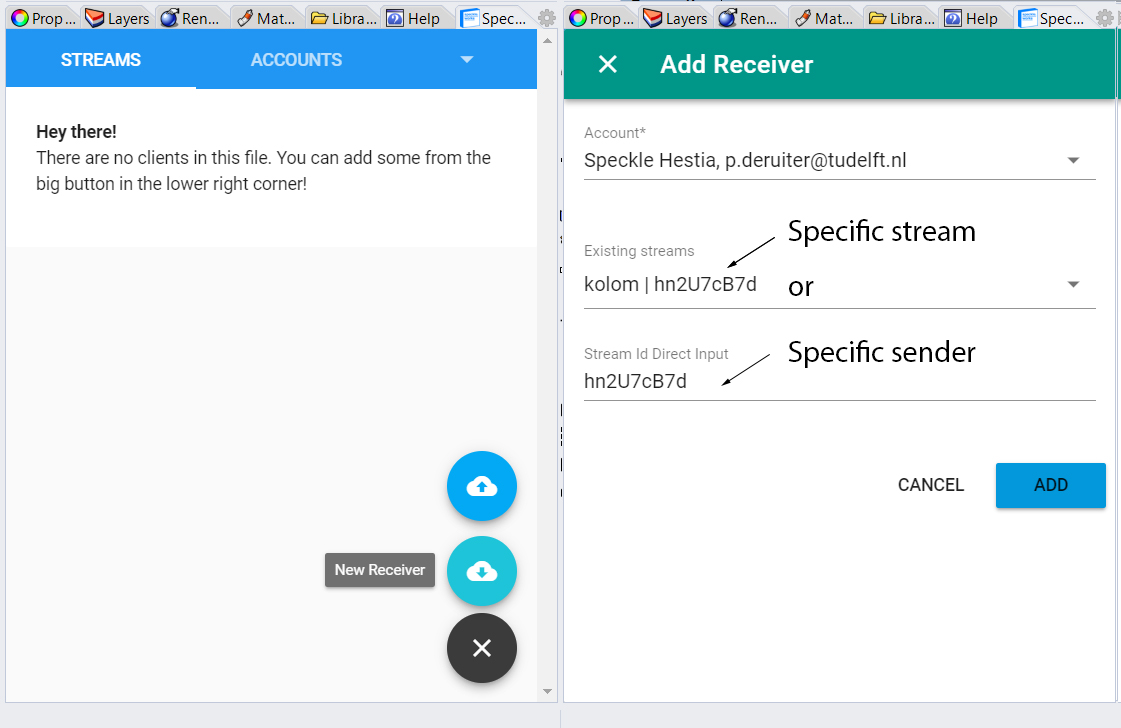The image size is (1121, 728).
Task: Open the gear options in left panel tab bar
Action: pyautogui.click(x=547, y=18)
